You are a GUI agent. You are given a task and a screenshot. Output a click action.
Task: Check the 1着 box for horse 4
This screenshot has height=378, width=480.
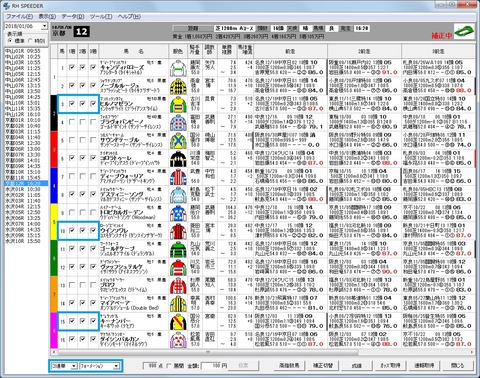coord(72,122)
